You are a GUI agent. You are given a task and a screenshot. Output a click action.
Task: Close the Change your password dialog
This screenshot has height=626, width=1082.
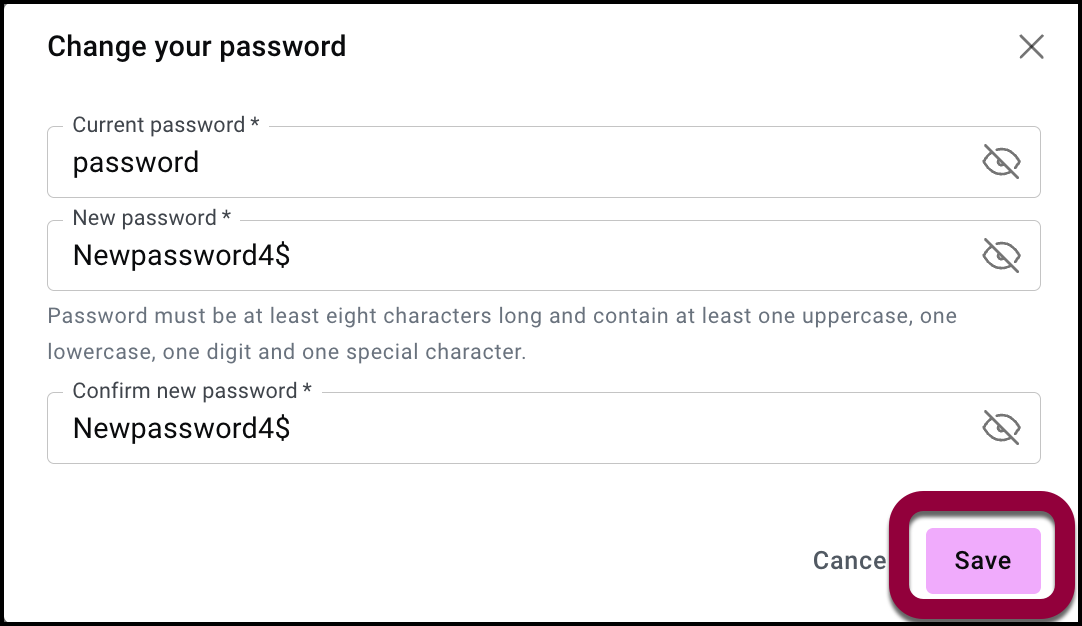click(x=1031, y=47)
